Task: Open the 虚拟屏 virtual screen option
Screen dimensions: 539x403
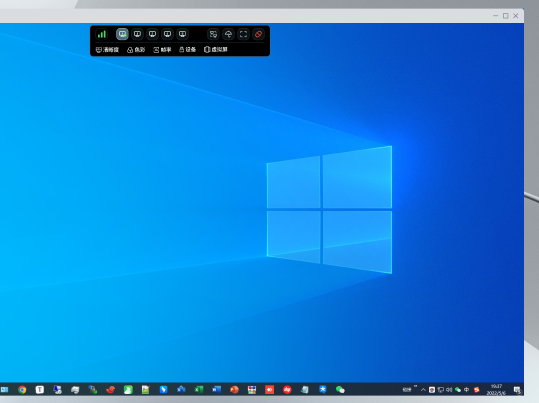Action: (216, 50)
